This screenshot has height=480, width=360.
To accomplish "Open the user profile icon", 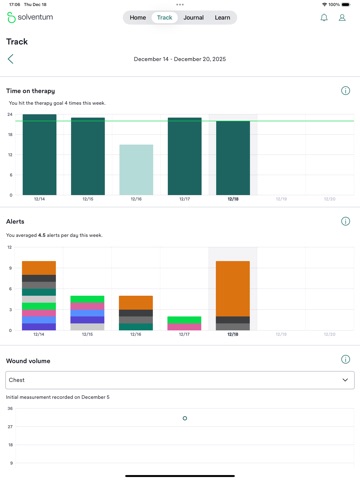I will (342, 17).
